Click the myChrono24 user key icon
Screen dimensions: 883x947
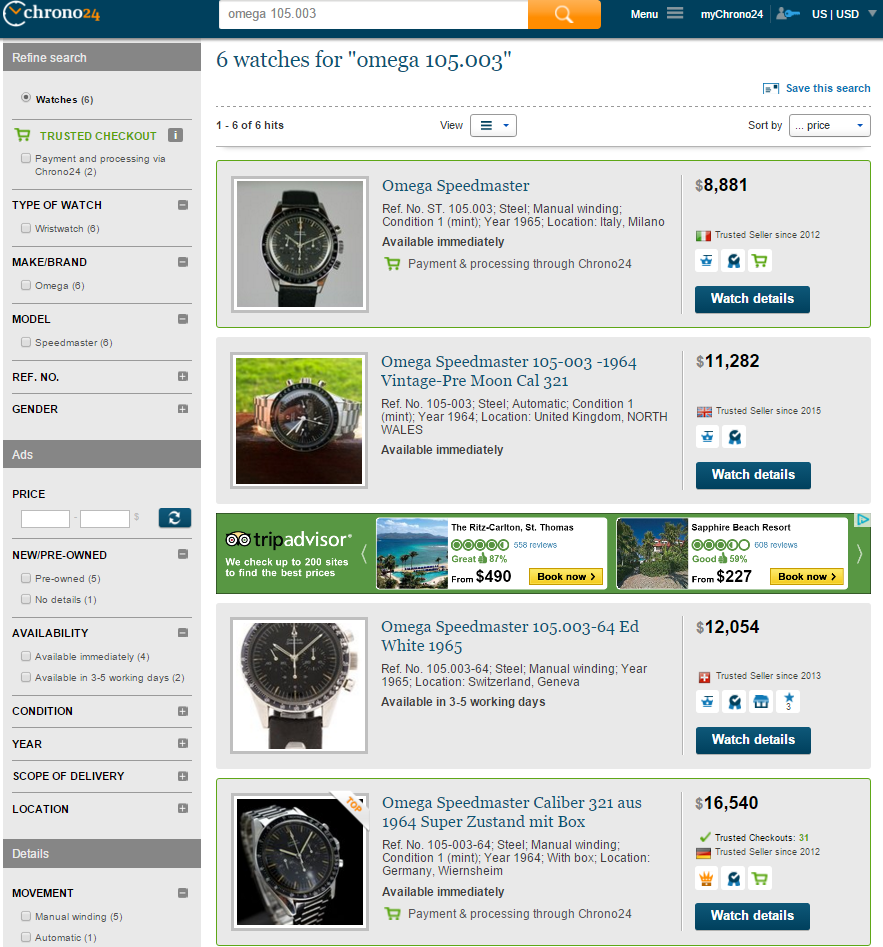click(787, 14)
